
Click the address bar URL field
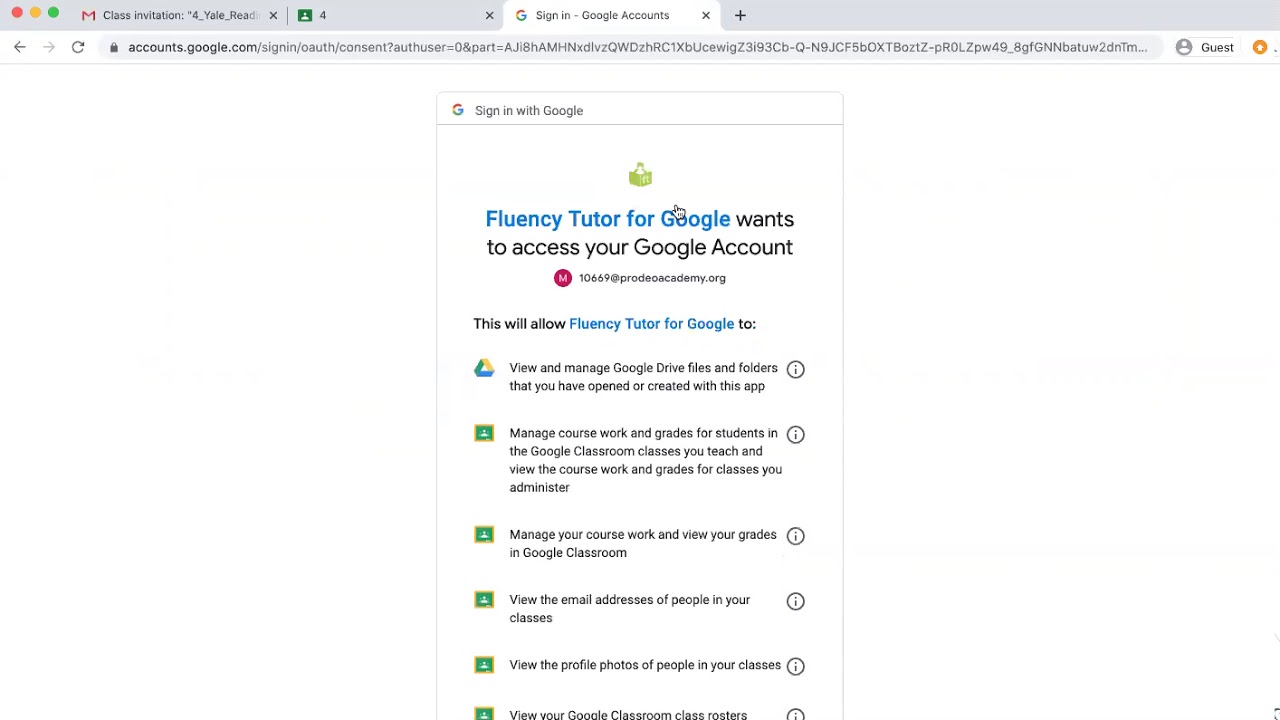pos(637,47)
